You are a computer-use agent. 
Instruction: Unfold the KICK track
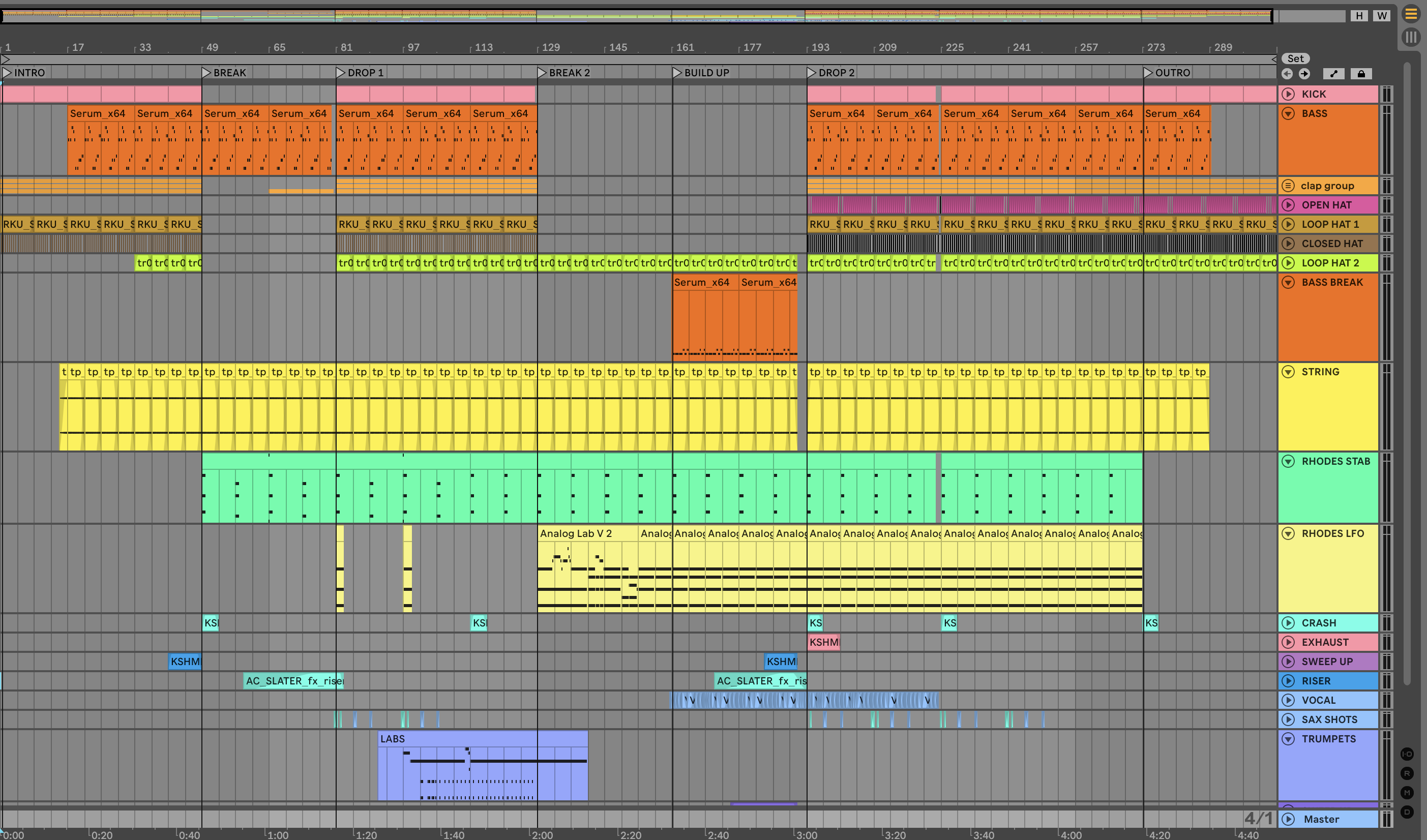click(x=1288, y=94)
